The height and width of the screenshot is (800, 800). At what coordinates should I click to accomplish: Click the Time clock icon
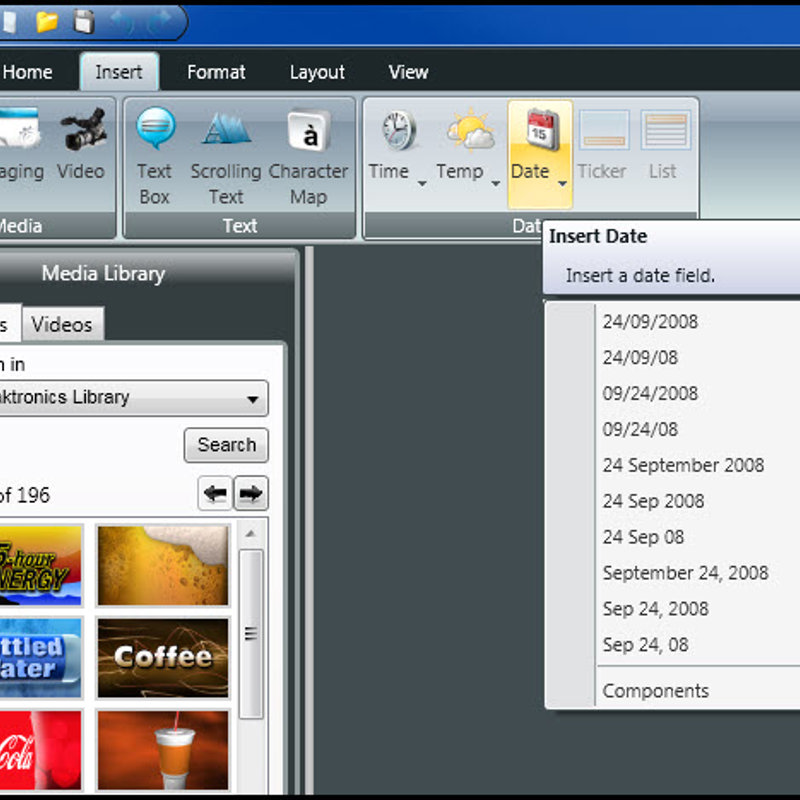pyautogui.click(x=397, y=131)
